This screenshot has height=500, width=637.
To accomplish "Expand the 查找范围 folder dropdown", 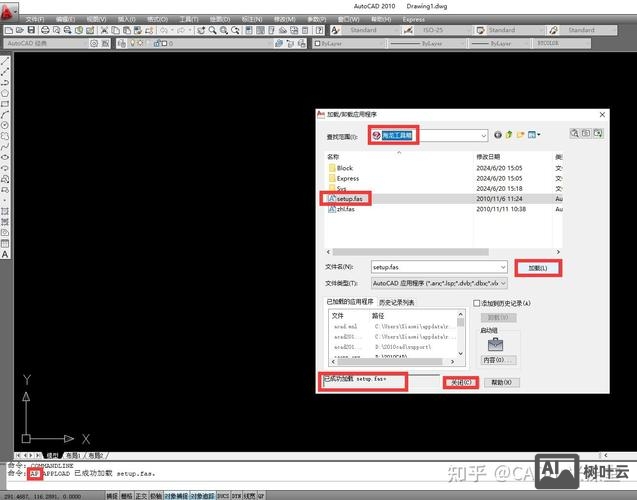I will coord(483,135).
